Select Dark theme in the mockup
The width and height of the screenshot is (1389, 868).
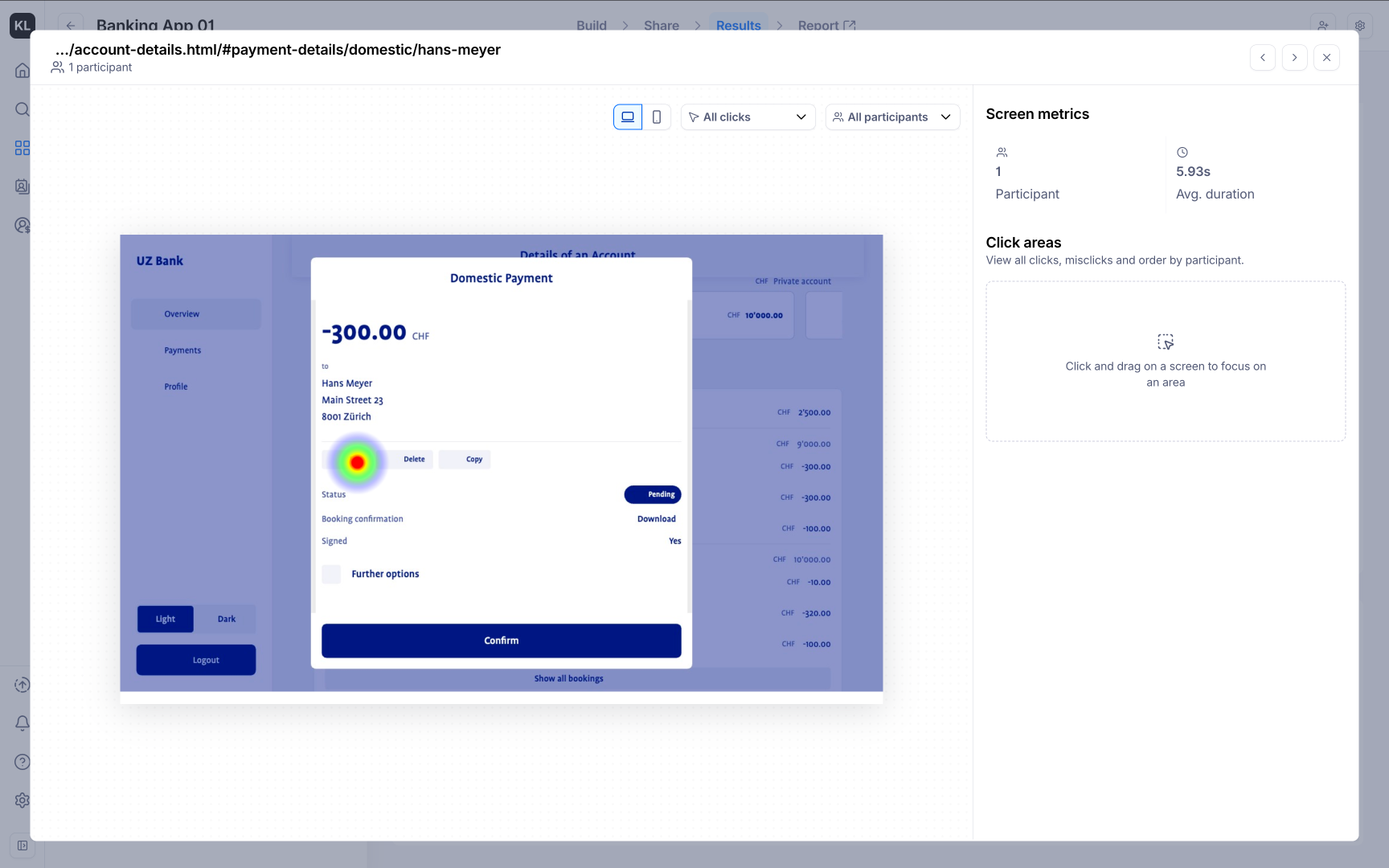point(227,619)
